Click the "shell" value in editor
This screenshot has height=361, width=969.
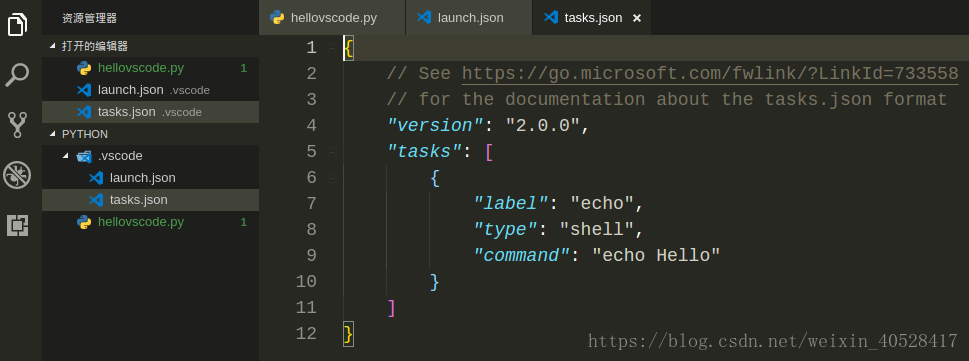(x=597, y=229)
